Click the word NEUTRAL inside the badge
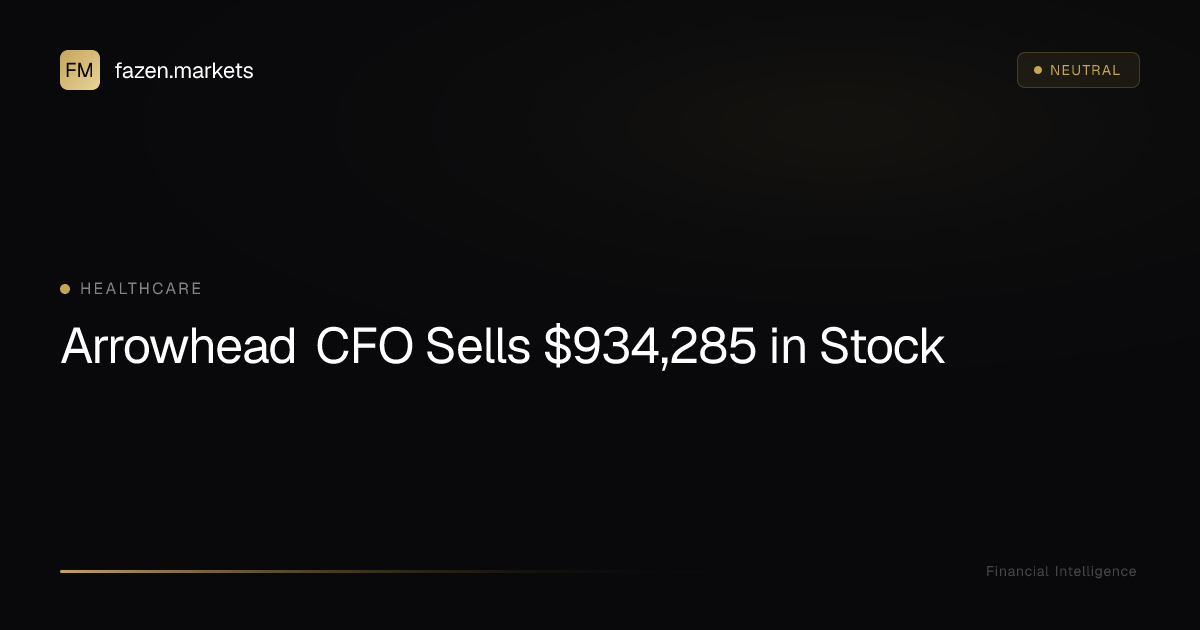The image size is (1200, 630). coord(1085,71)
